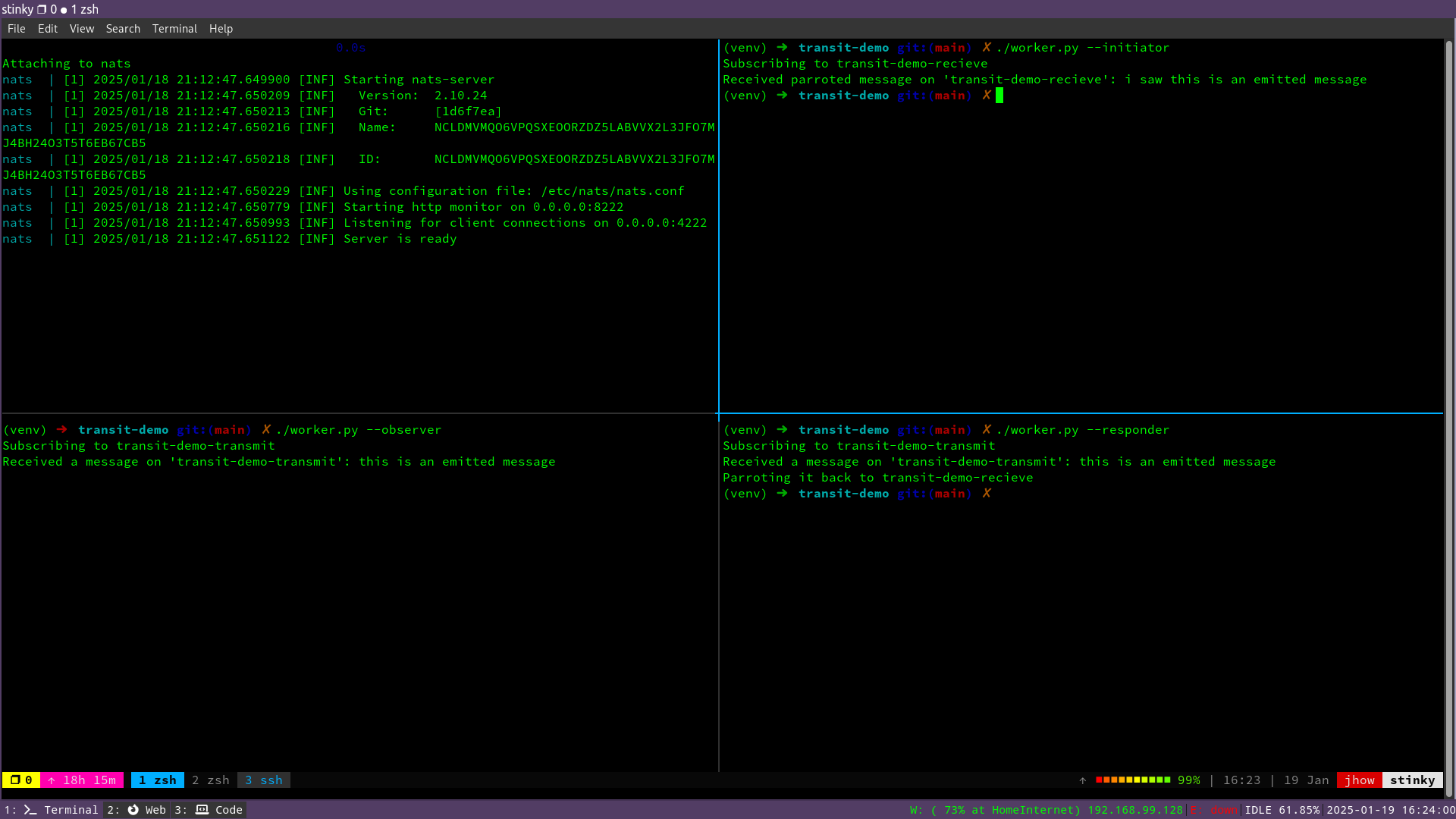Open the Terminal menu

(x=174, y=28)
